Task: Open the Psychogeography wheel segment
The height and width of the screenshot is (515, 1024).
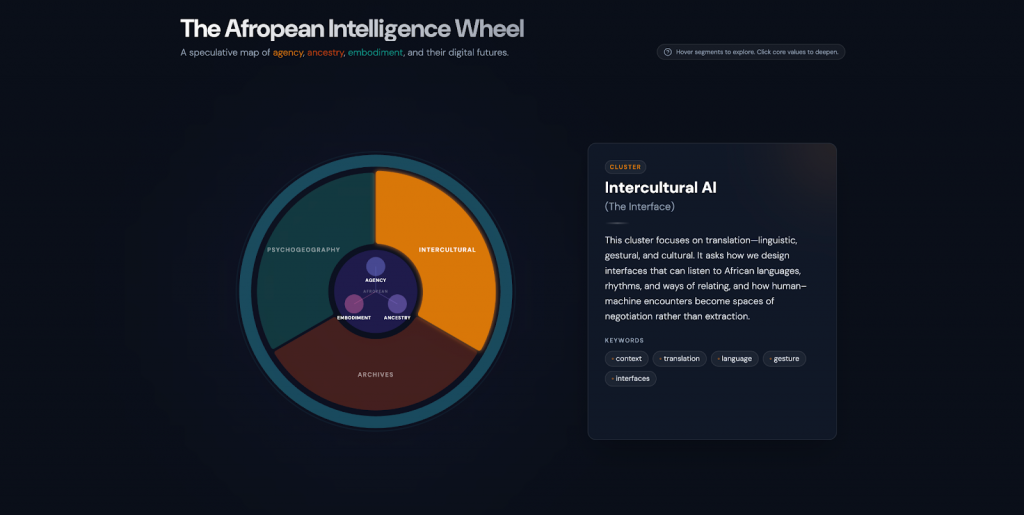Action: click(303, 249)
